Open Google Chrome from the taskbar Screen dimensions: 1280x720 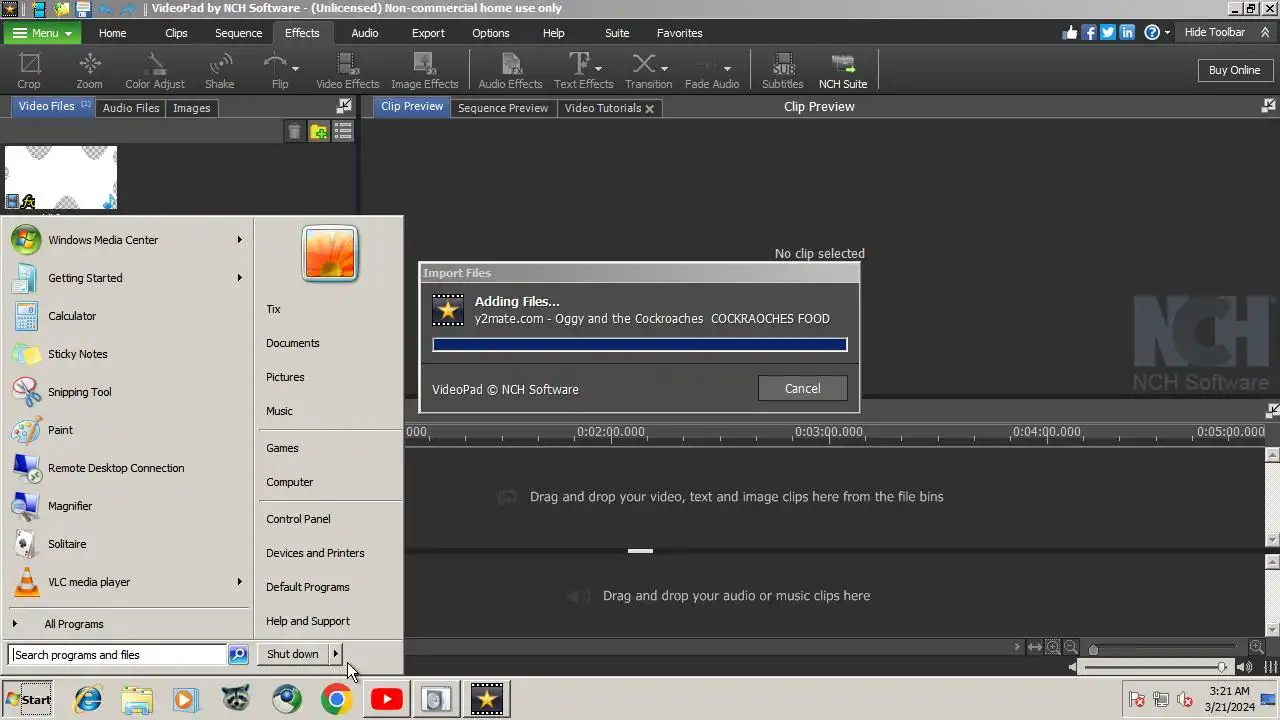coord(336,699)
